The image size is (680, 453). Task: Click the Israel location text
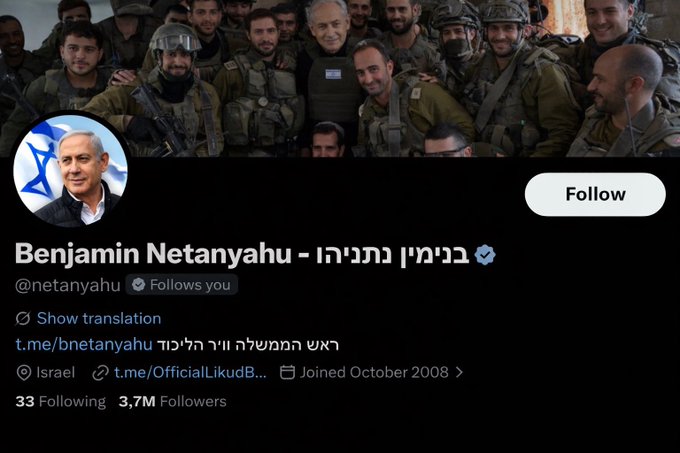pyautogui.click(x=56, y=372)
